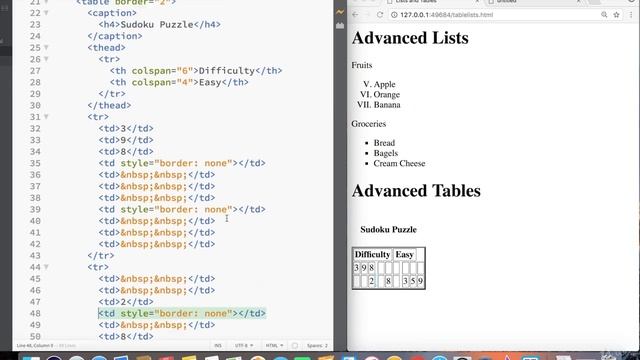Click the Groceries label in the preview

[369, 124]
